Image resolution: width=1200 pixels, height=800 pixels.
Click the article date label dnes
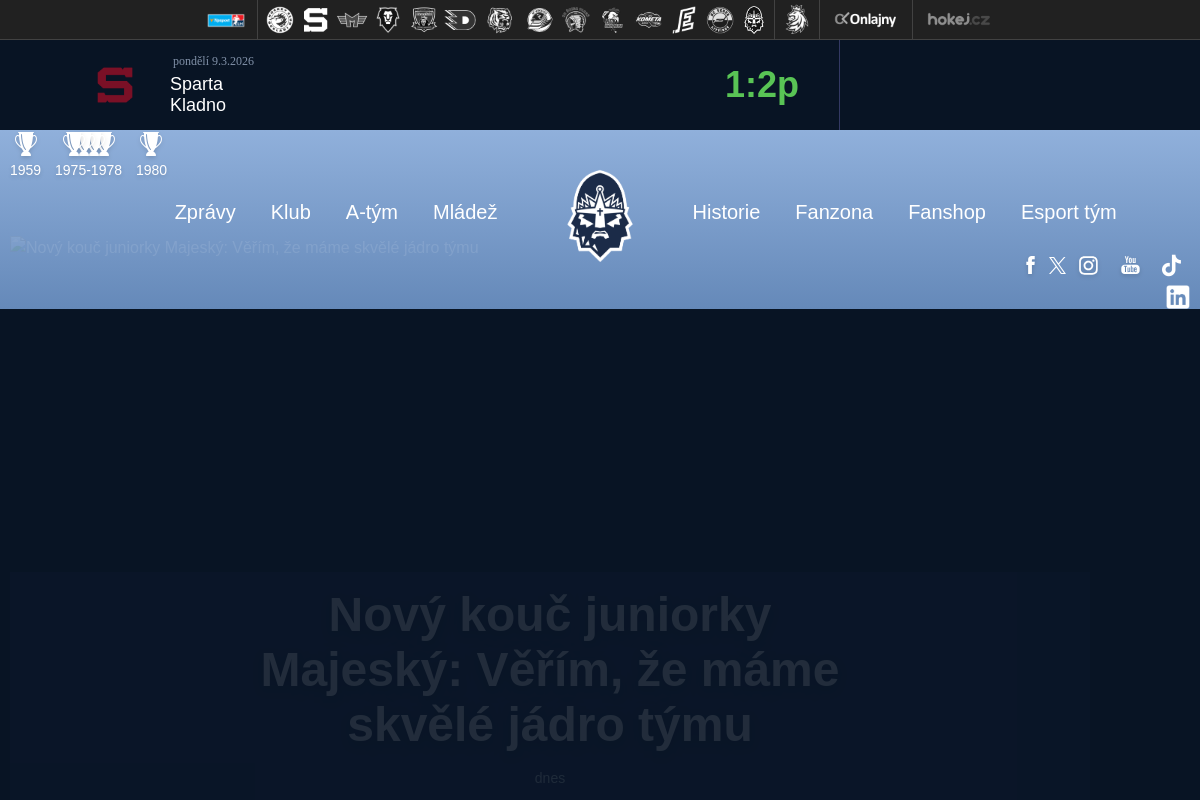[x=550, y=778]
